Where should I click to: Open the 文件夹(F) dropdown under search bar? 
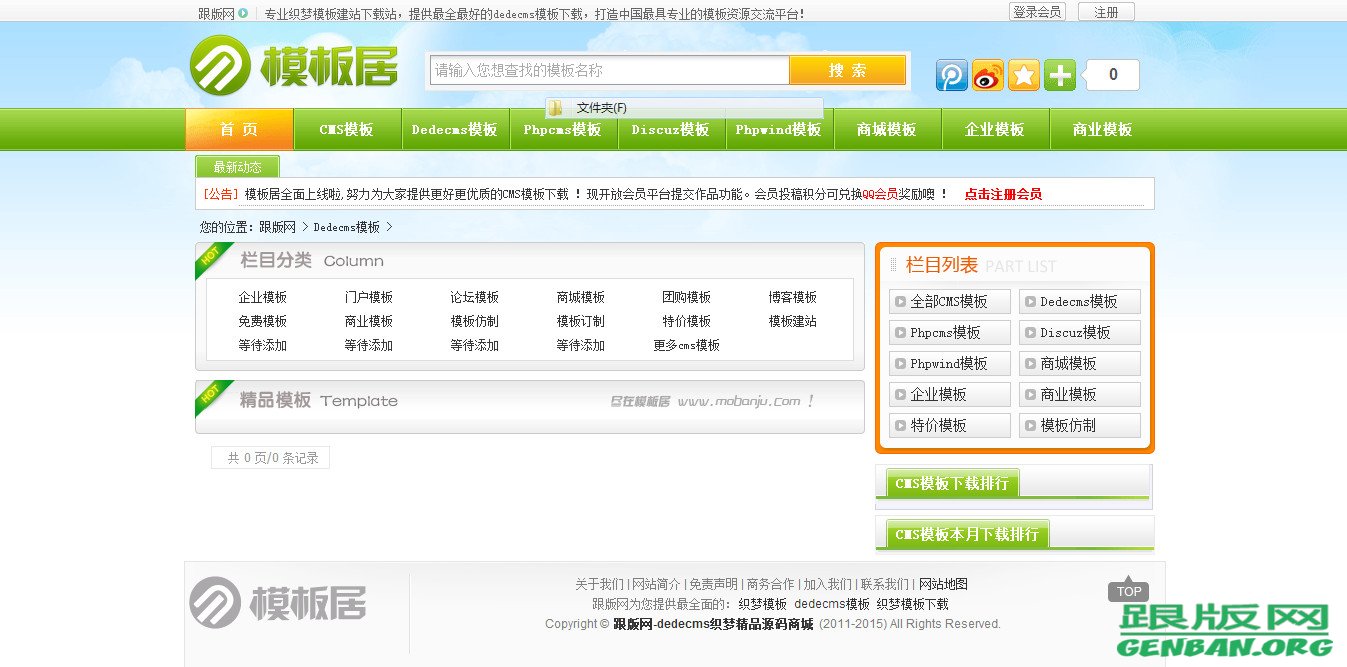600,107
